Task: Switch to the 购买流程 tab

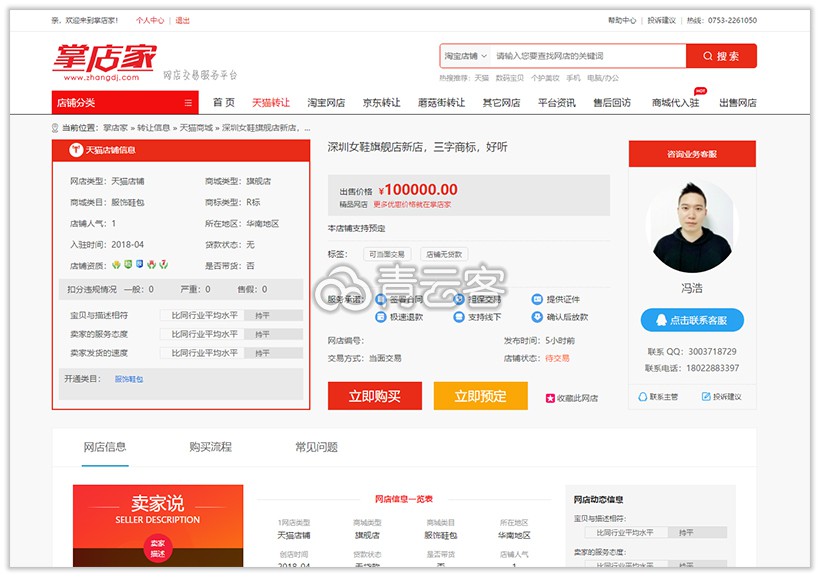Action: click(x=211, y=447)
